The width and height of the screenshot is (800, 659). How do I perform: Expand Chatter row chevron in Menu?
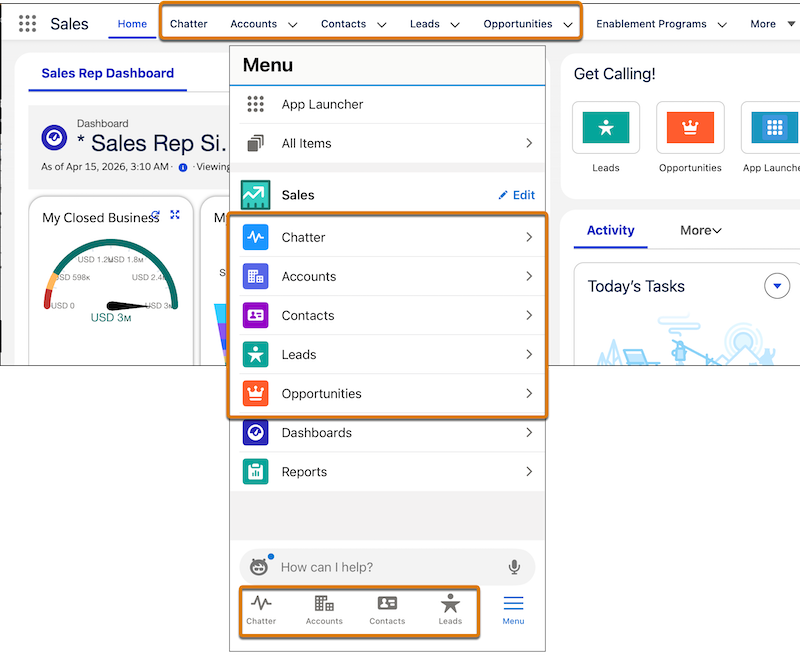(529, 237)
